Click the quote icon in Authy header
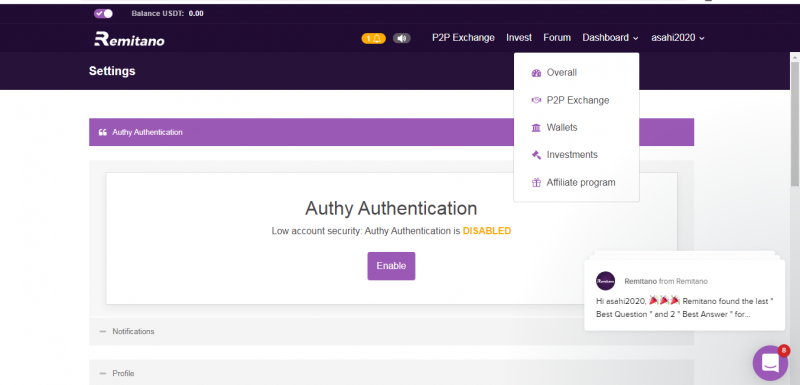 [103, 132]
